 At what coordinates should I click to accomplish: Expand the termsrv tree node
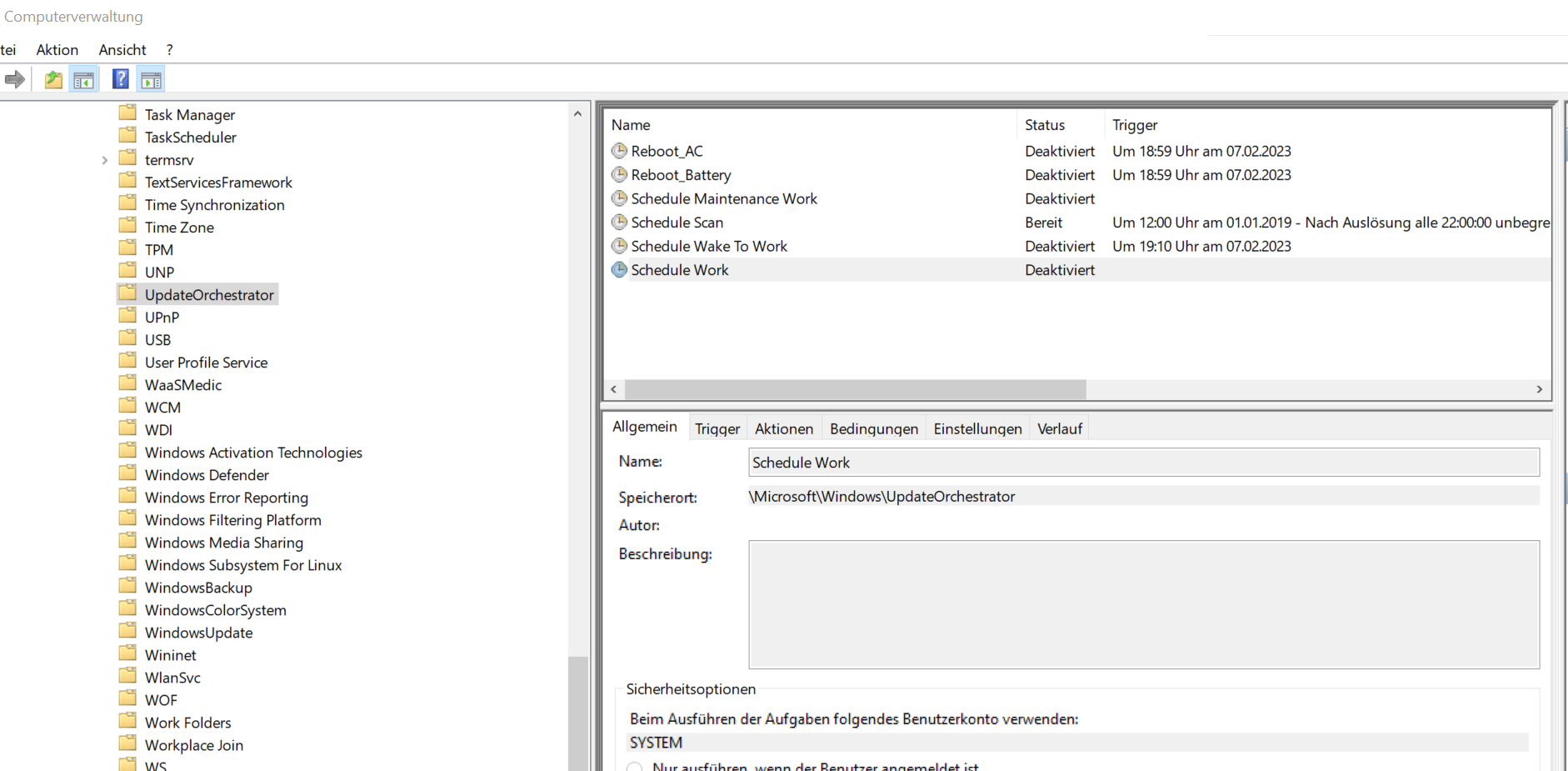[104, 160]
